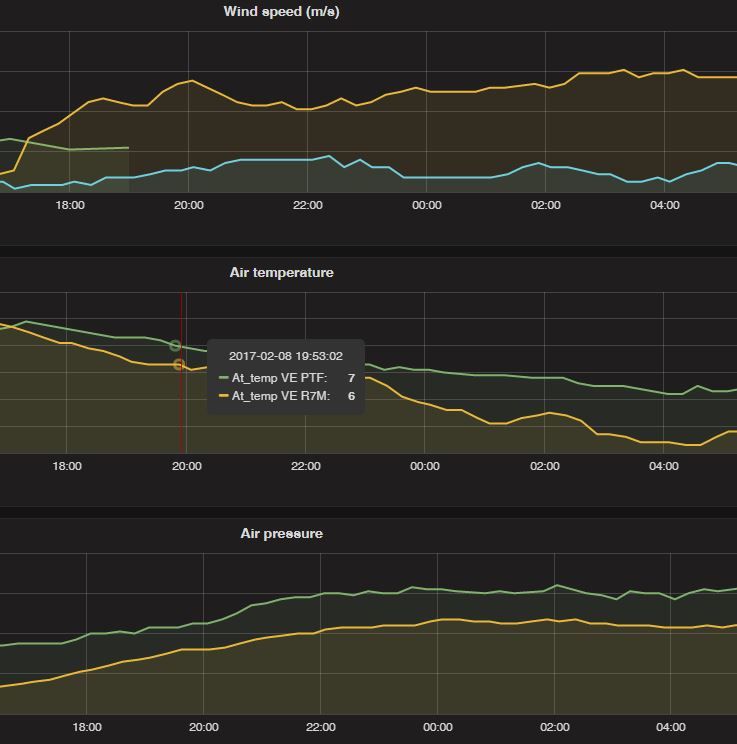737x744 pixels.
Task: Click the tooltip timestamp 2017-02-08 19:53:02
Action: [x=286, y=356]
